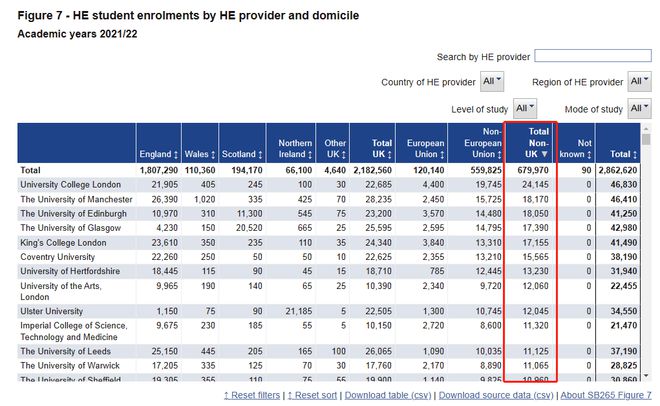
Task: Sort by Total UK column
Action: [381, 149]
